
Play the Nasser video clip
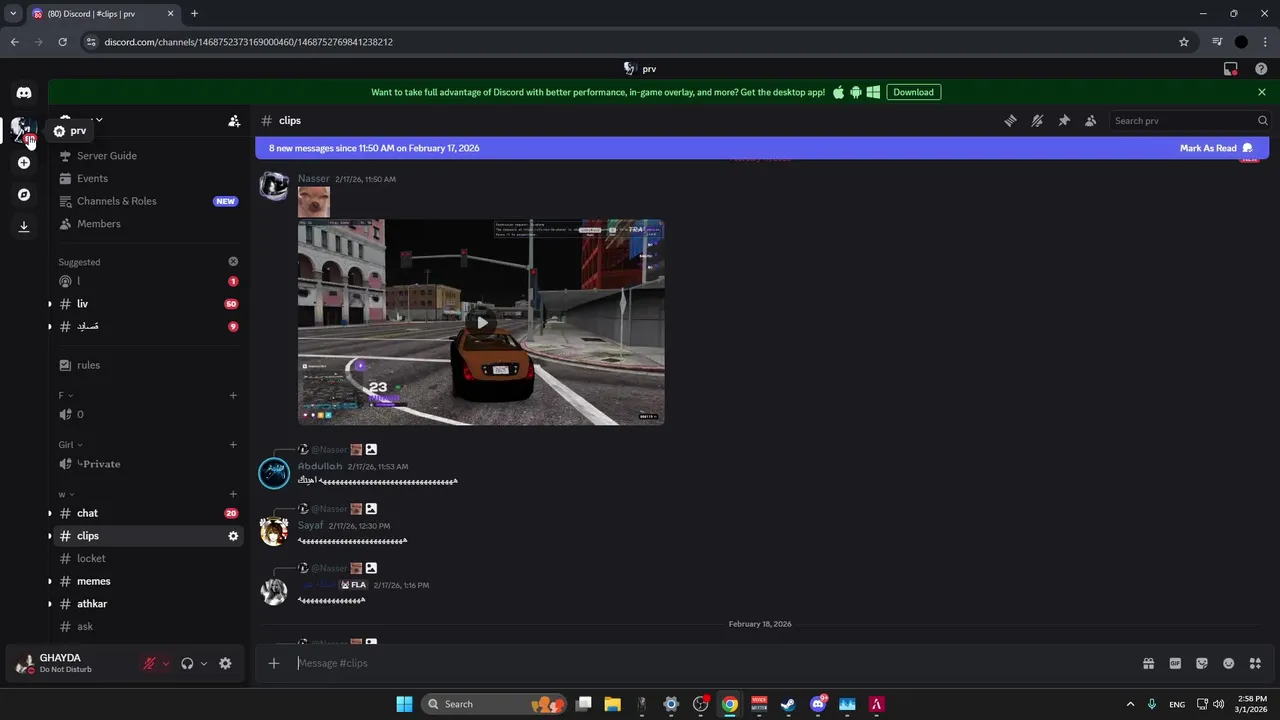tap(482, 322)
